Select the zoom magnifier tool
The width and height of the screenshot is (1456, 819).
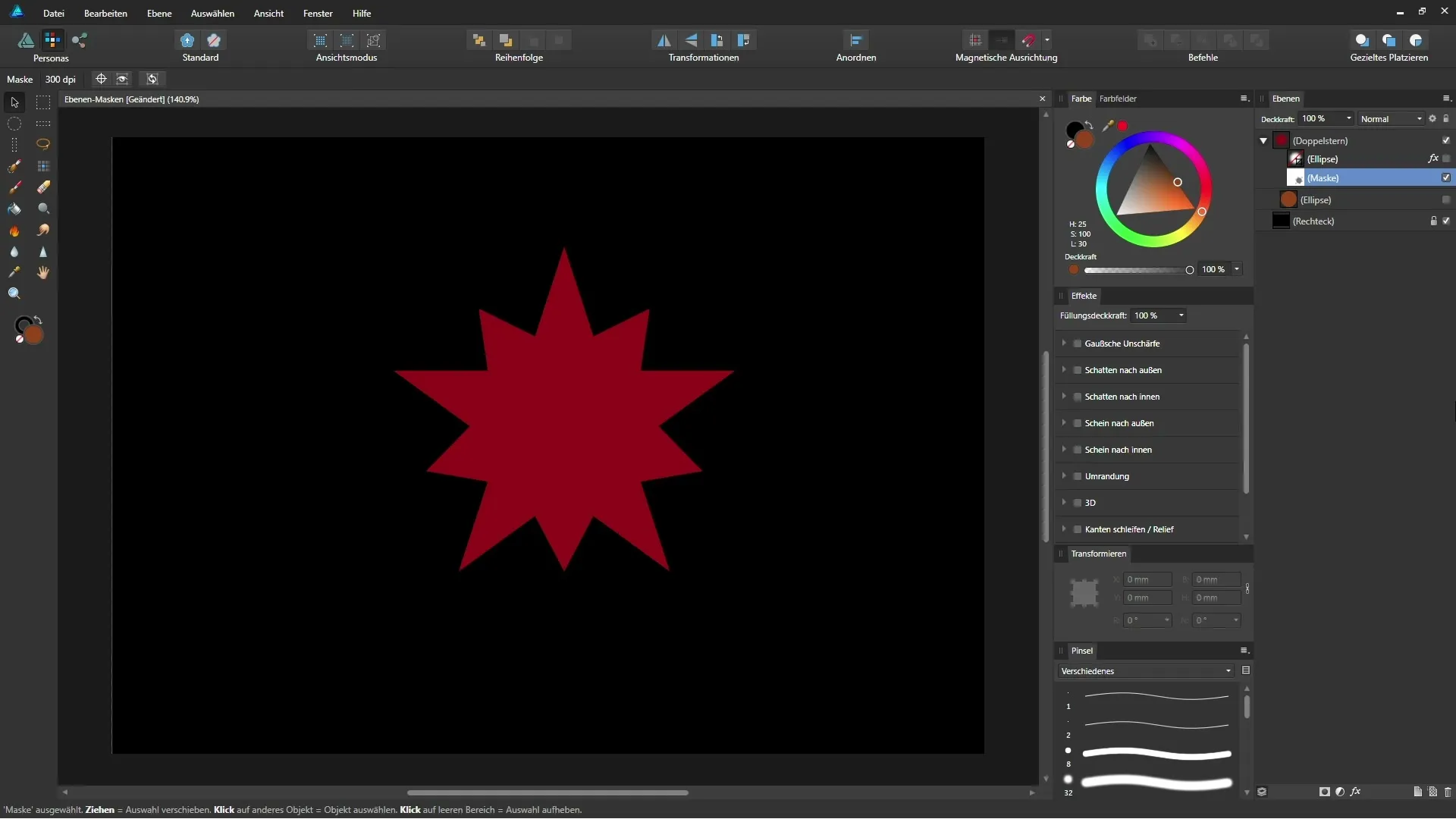[x=14, y=293]
